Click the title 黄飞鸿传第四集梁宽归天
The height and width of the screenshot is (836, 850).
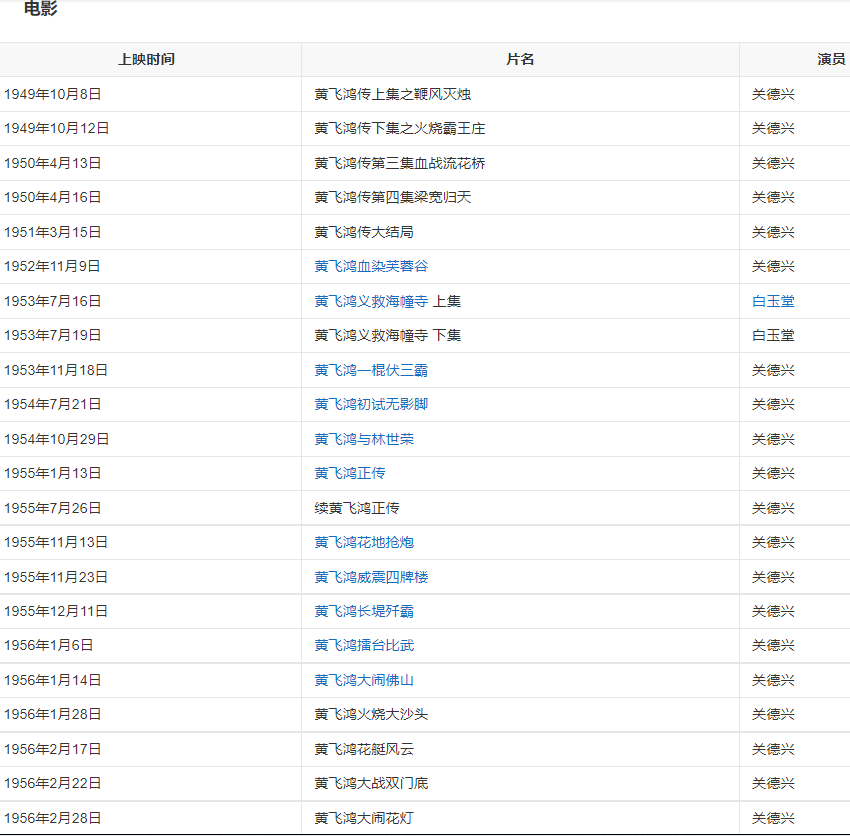pos(392,197)
